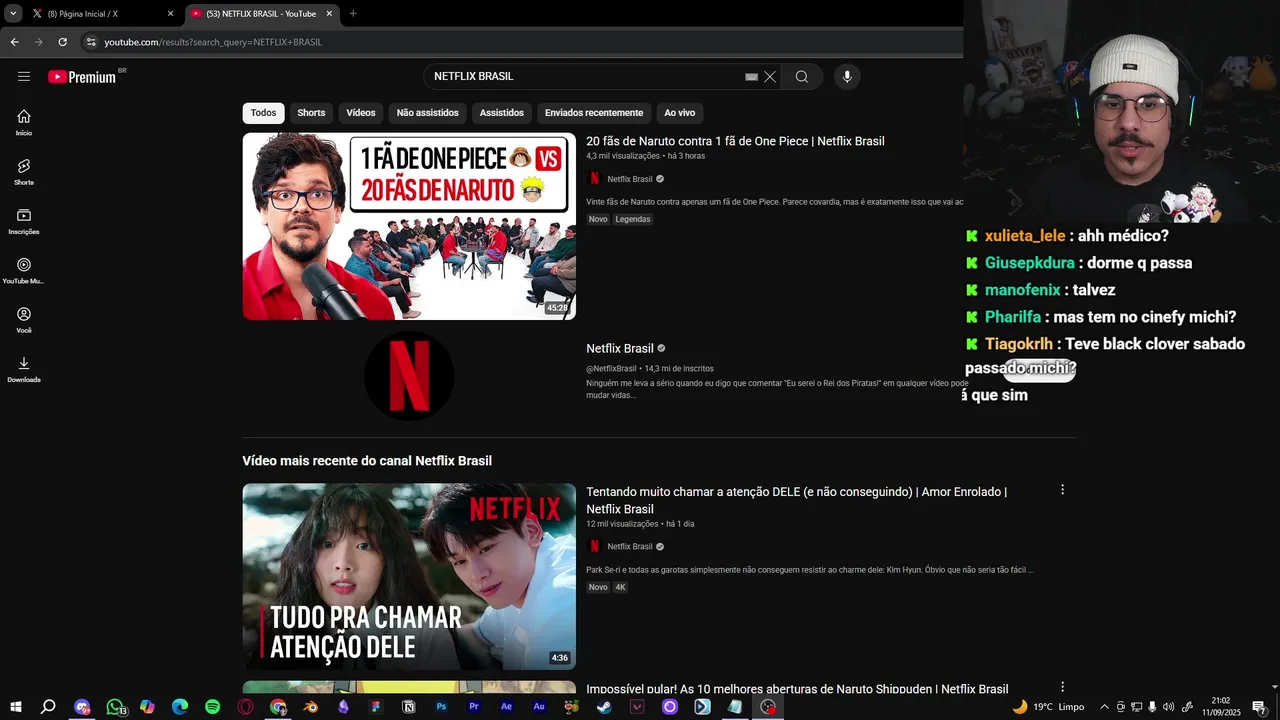Viewport: 1280px width, 720px height.
Task: Open Windows Start menu
Action: pos(15,707)
